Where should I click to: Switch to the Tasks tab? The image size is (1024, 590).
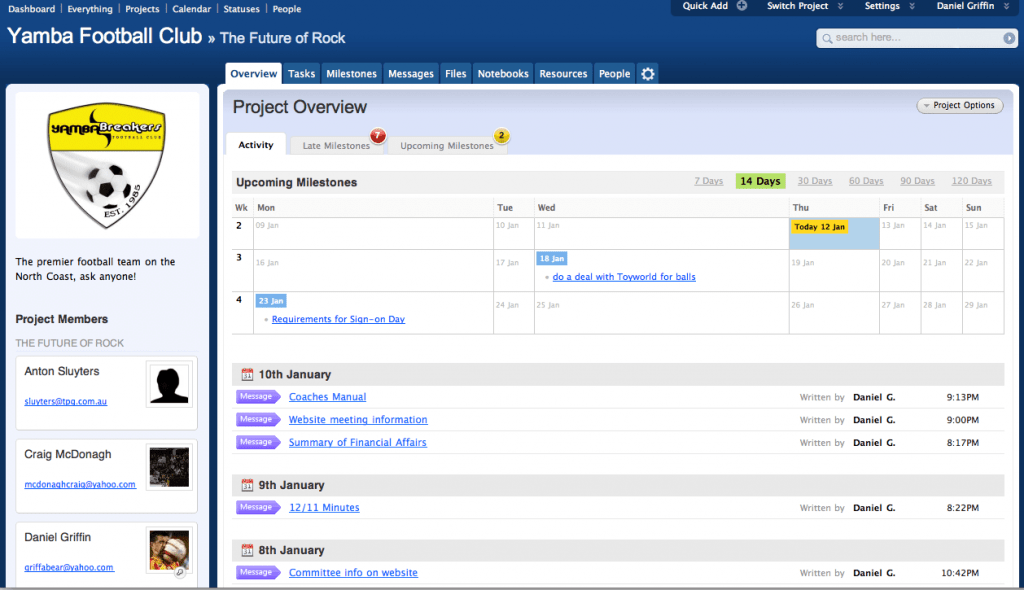tap(302, 74)
